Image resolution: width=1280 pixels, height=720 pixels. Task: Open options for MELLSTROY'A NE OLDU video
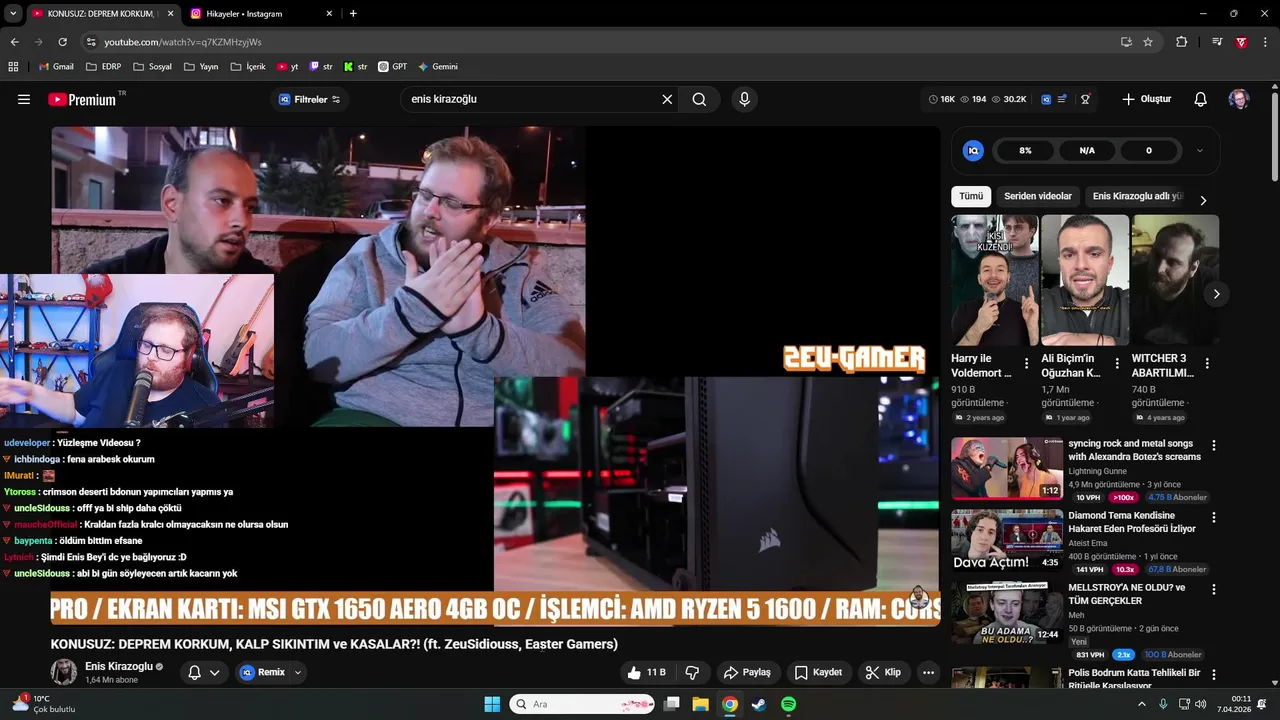(1214, 590)
